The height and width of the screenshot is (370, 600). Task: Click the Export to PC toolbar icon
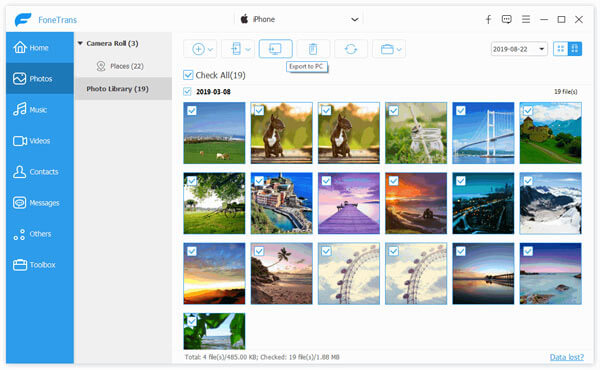[276, 49]
